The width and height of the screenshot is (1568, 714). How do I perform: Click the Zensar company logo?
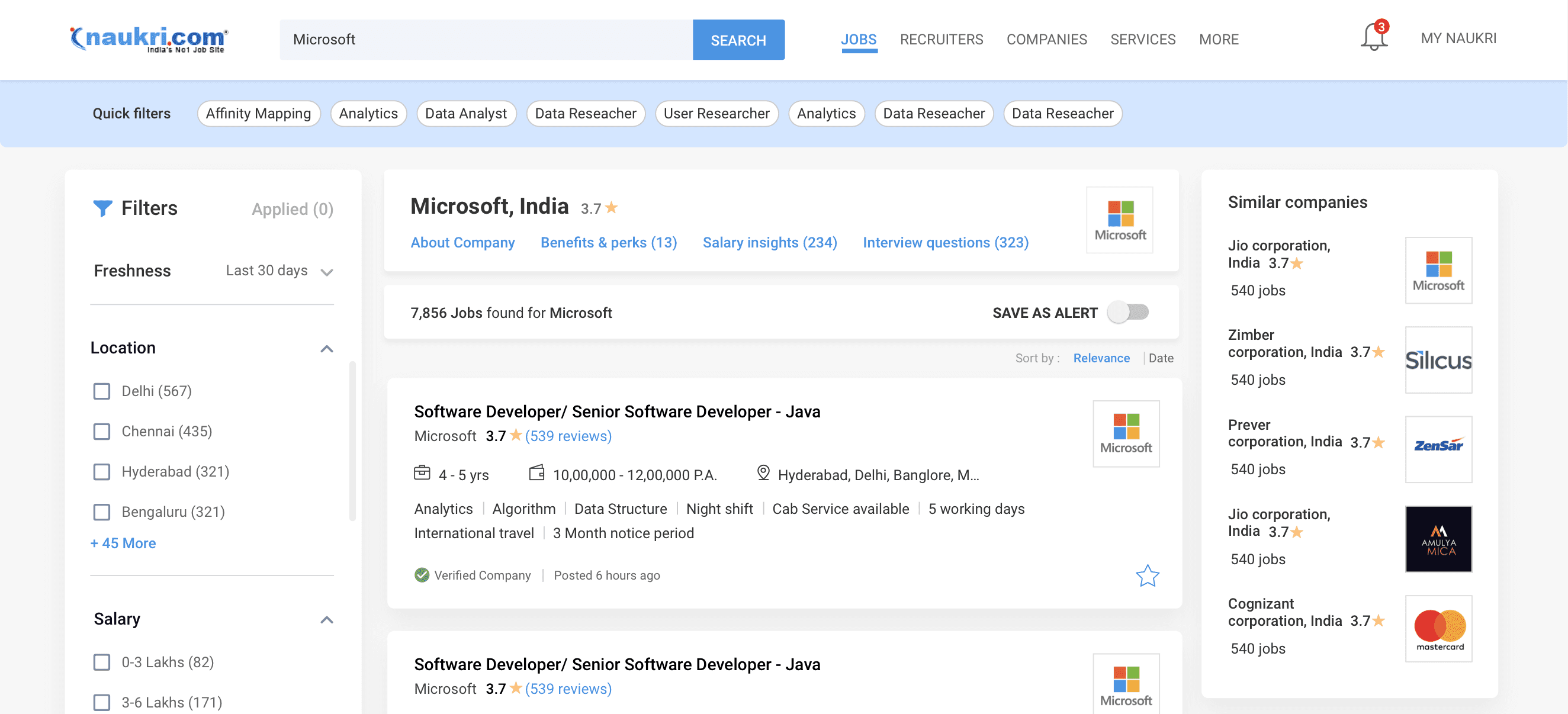coord(1438,449)
